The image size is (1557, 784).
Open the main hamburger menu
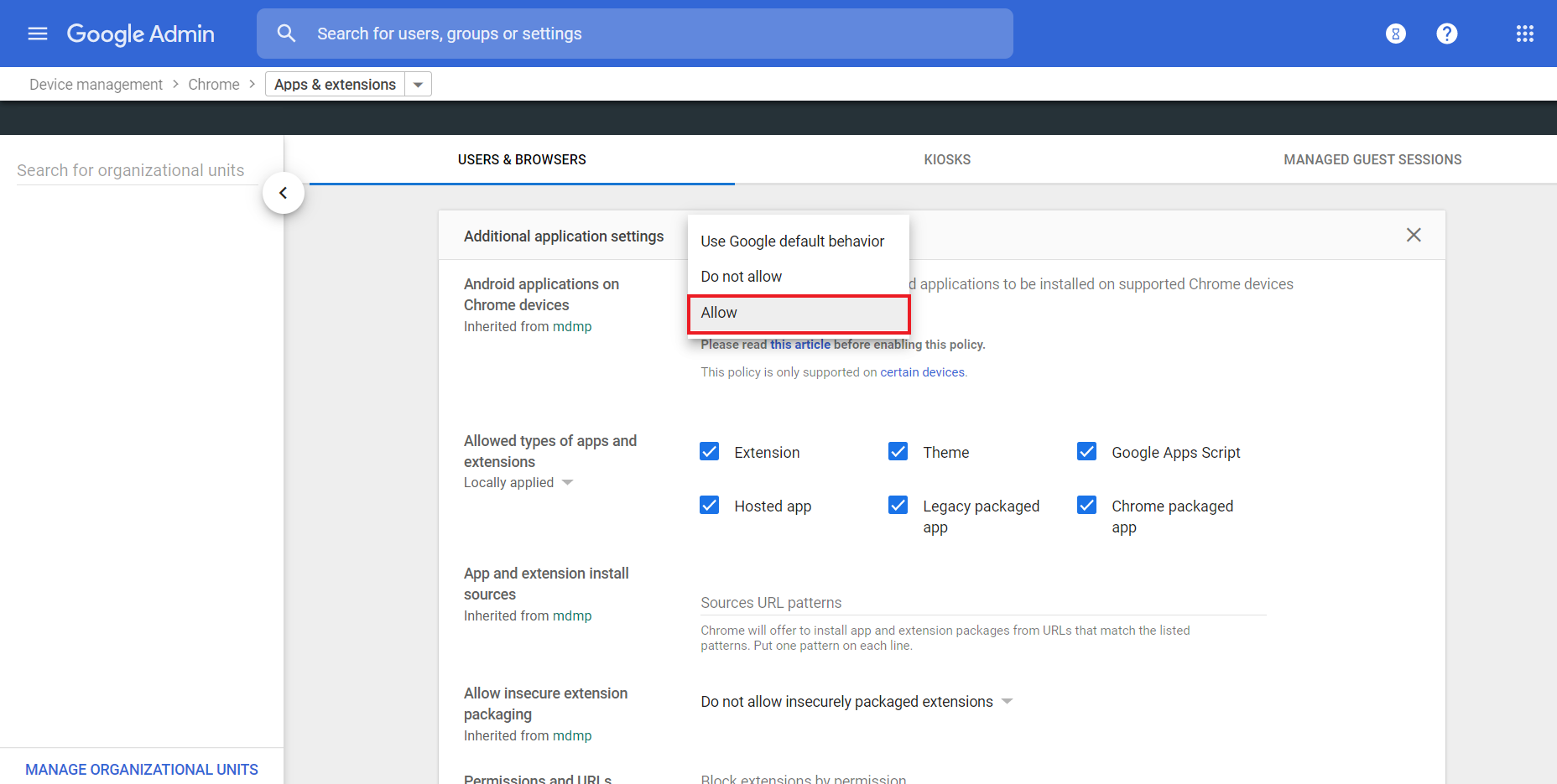pos(38,34)
